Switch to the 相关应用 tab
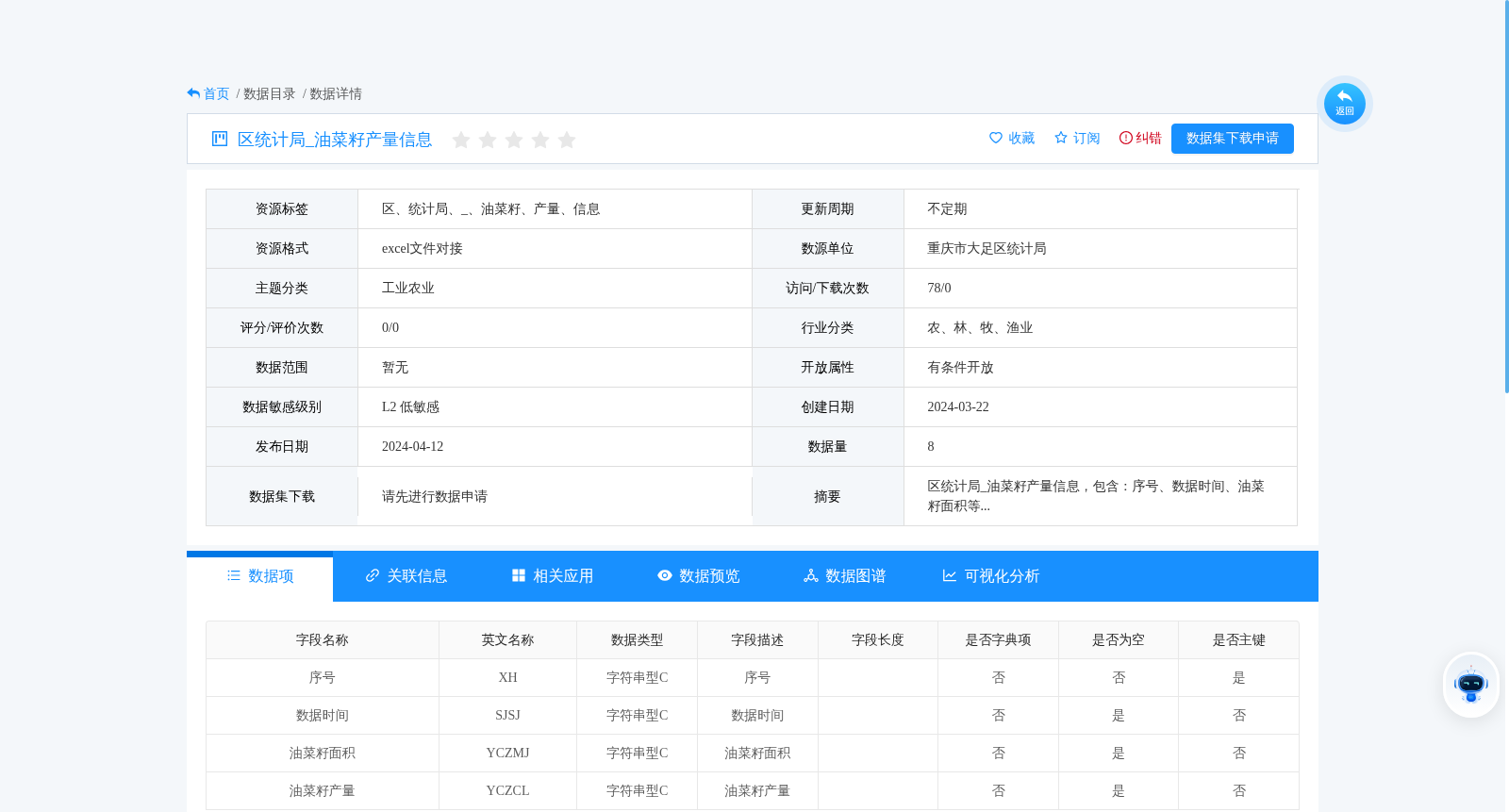The image size is (1509, 812). [x=553, y=576]
